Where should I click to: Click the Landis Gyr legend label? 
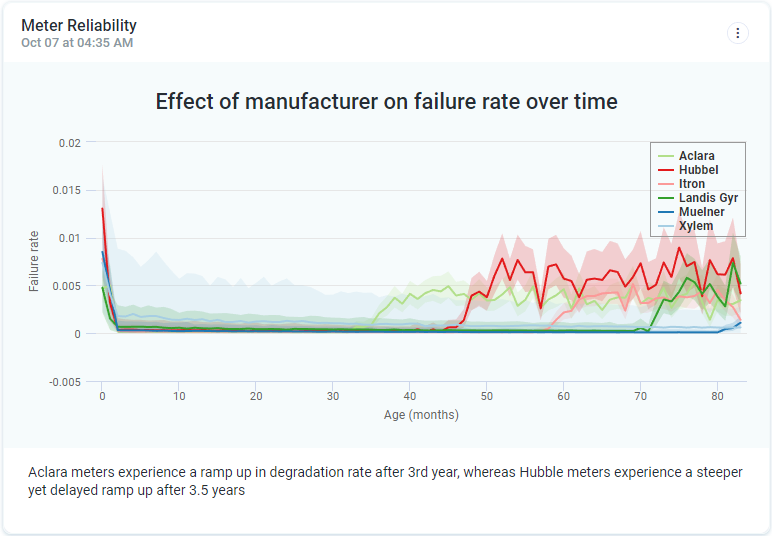click(708, 198)
